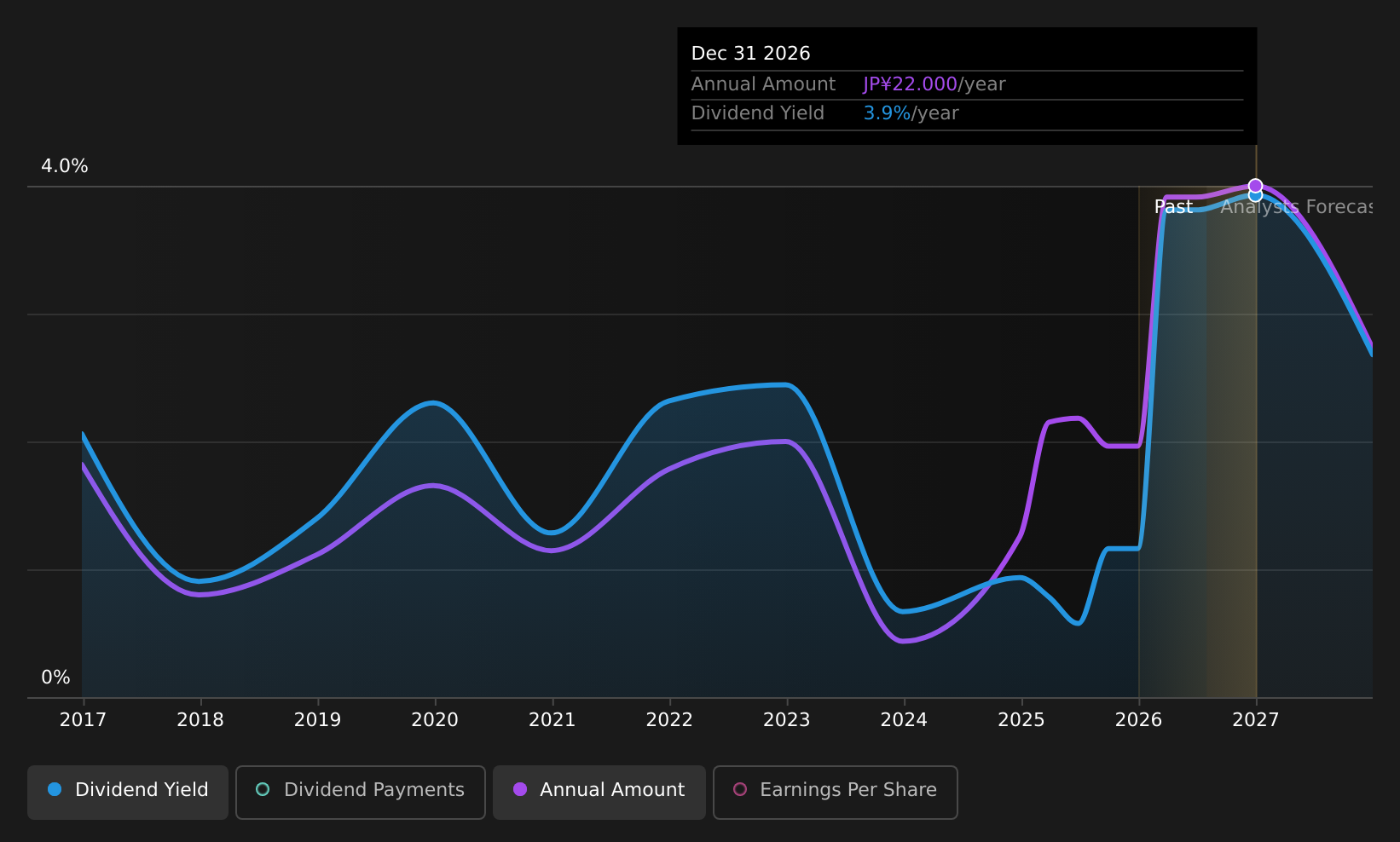Viewport: 1400px width, 842px height.
Task: Click the 2021 x-axis label
Action: click(x=552, y=720)
